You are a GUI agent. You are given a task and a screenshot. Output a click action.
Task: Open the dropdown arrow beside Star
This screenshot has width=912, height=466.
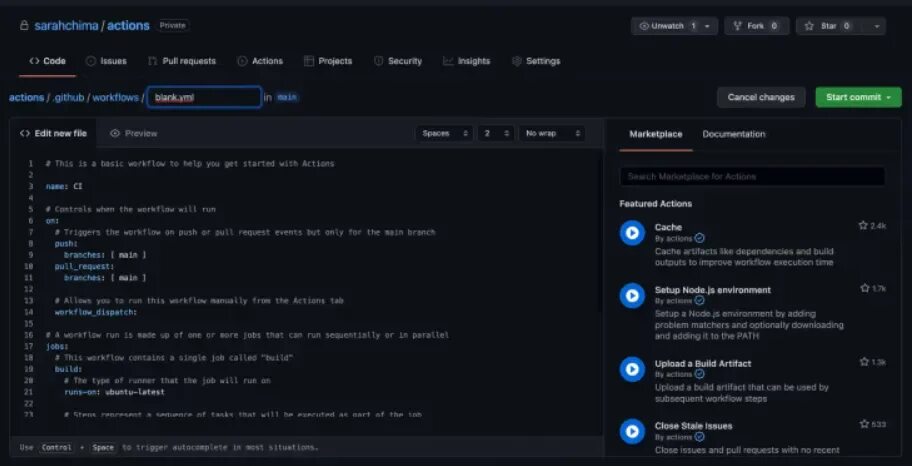pyautogui.click(x=876, y=26)
